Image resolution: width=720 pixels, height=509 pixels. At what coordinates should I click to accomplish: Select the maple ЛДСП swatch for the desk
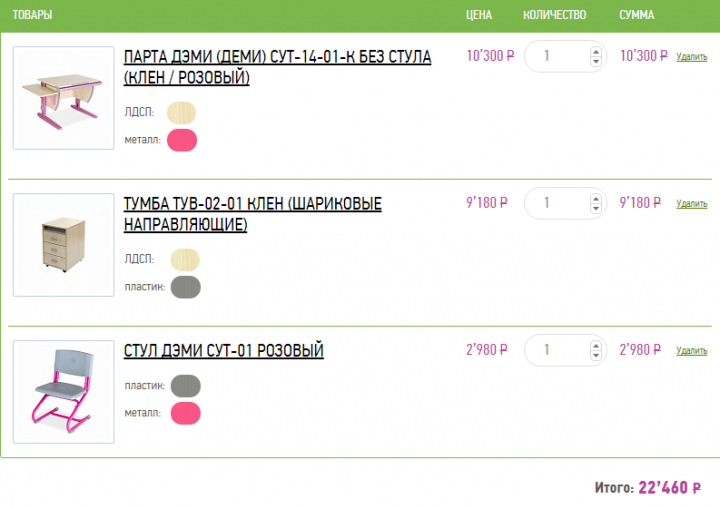point(182,113)
